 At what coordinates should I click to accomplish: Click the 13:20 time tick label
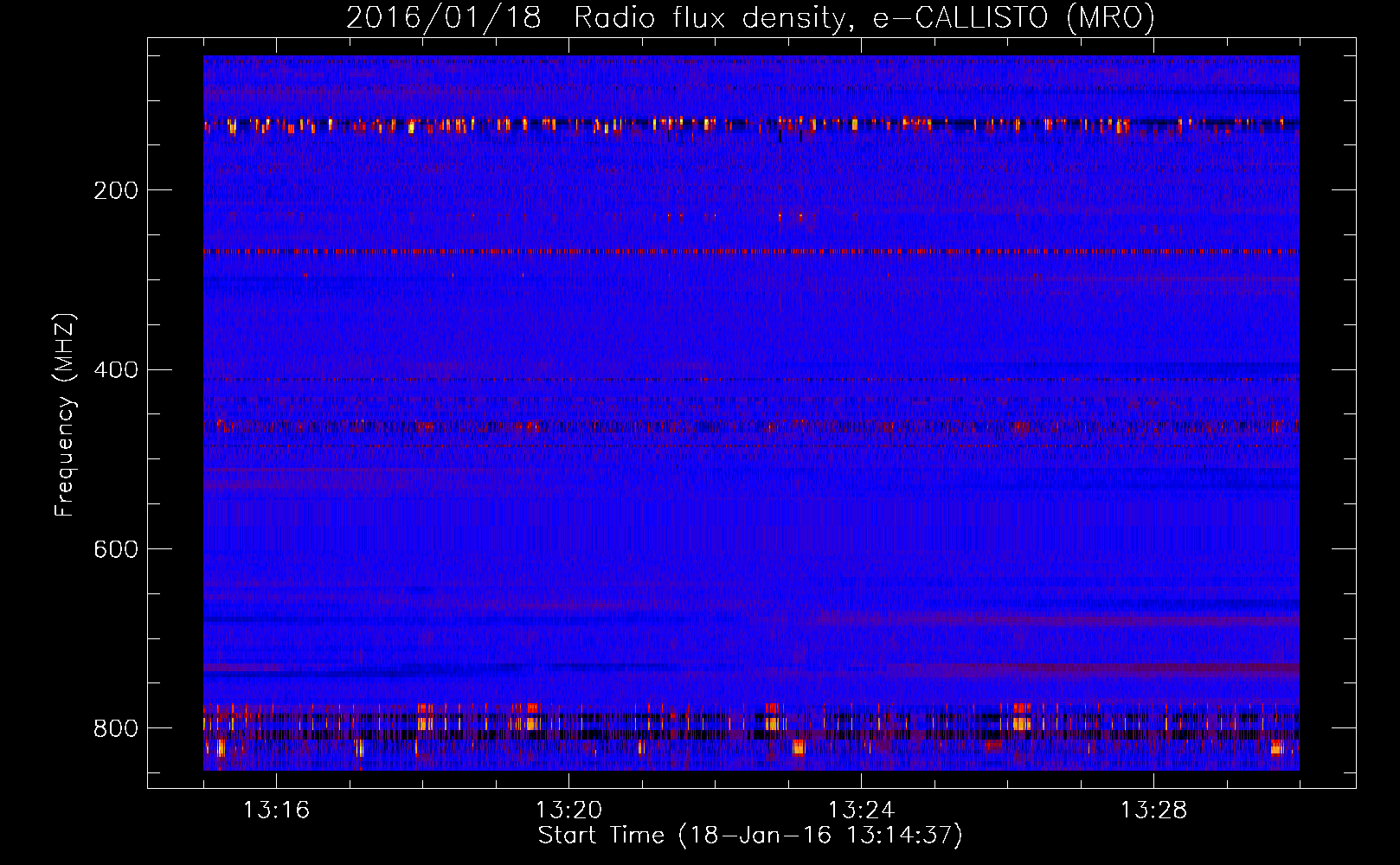coord(568,811)
